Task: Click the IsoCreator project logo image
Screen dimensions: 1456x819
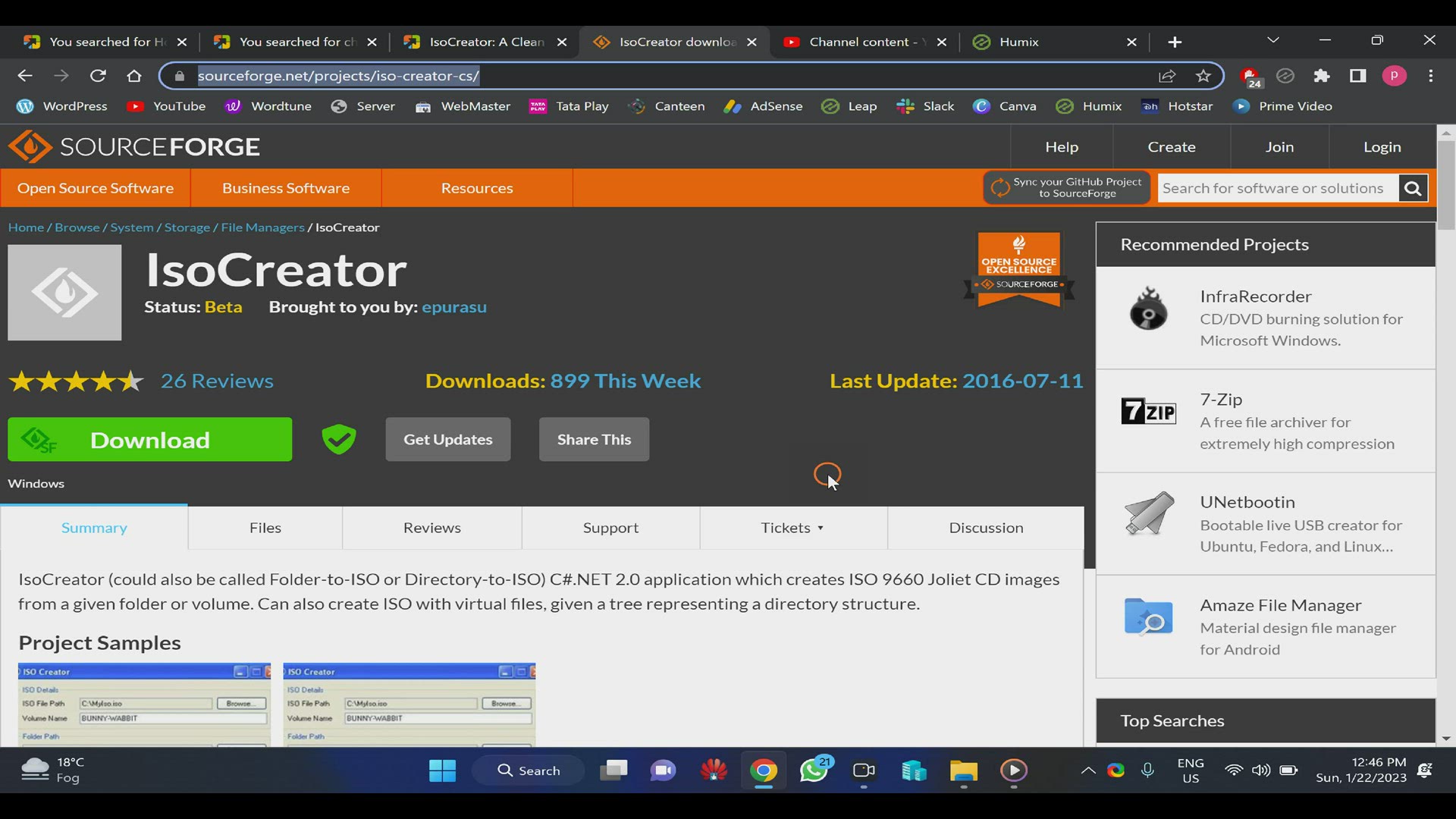Action: pos(64,293)
